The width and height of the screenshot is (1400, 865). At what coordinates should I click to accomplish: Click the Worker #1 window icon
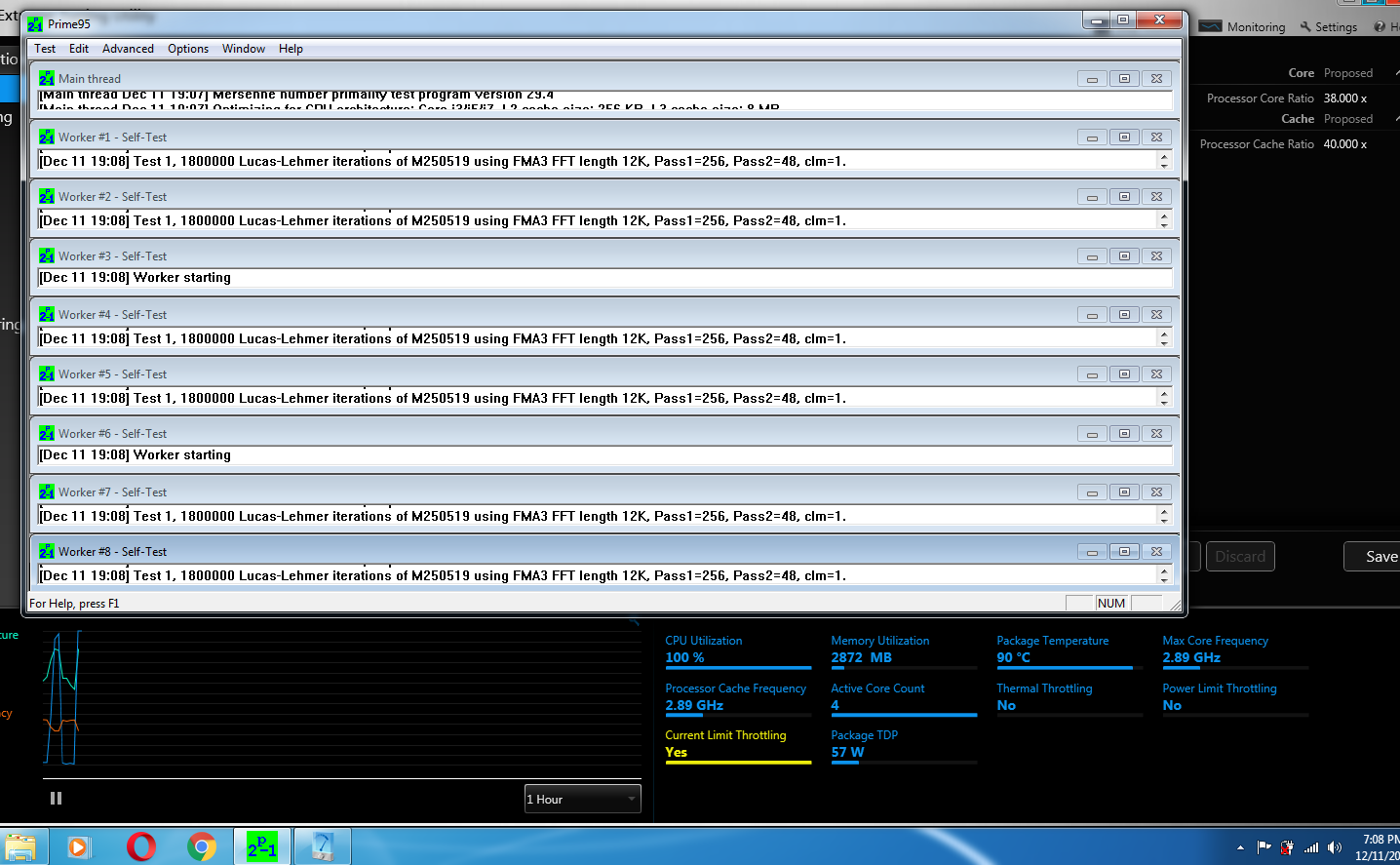tap(47, 137)
